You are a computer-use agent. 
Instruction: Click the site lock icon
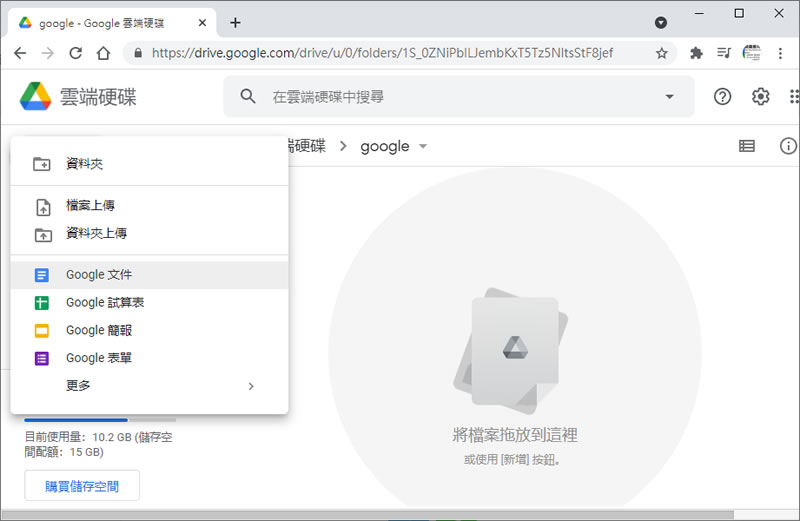(x=138, y=53)
